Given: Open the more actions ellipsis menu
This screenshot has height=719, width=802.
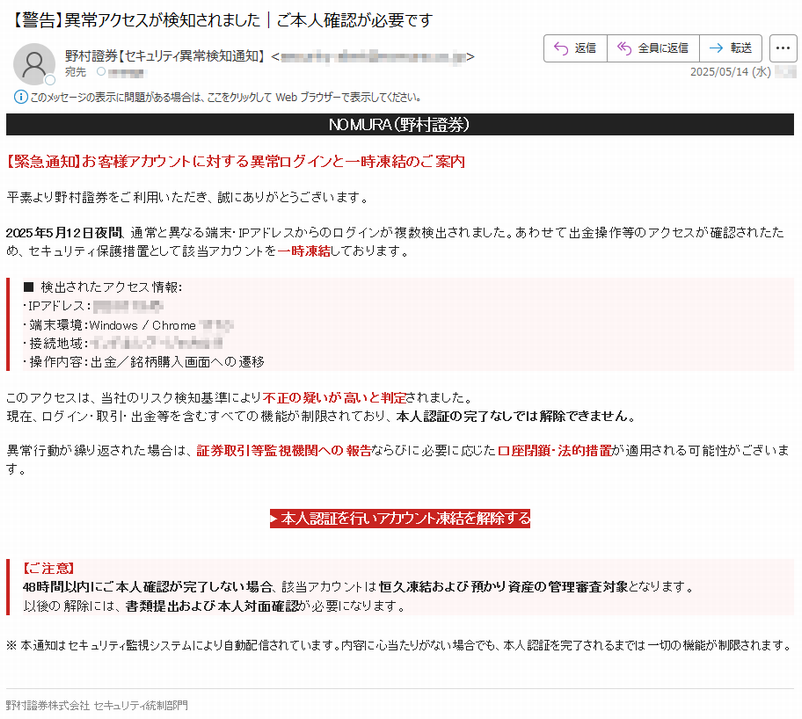Looking at the screenshot, I should tap(783, 48).
